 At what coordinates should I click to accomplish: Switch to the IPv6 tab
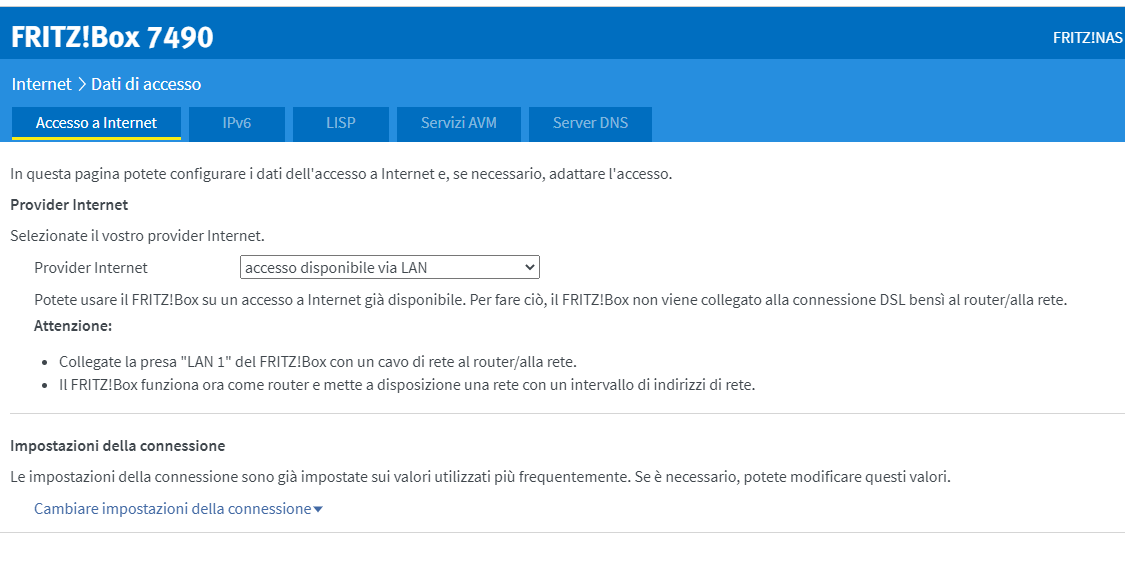tap(237, 123)
